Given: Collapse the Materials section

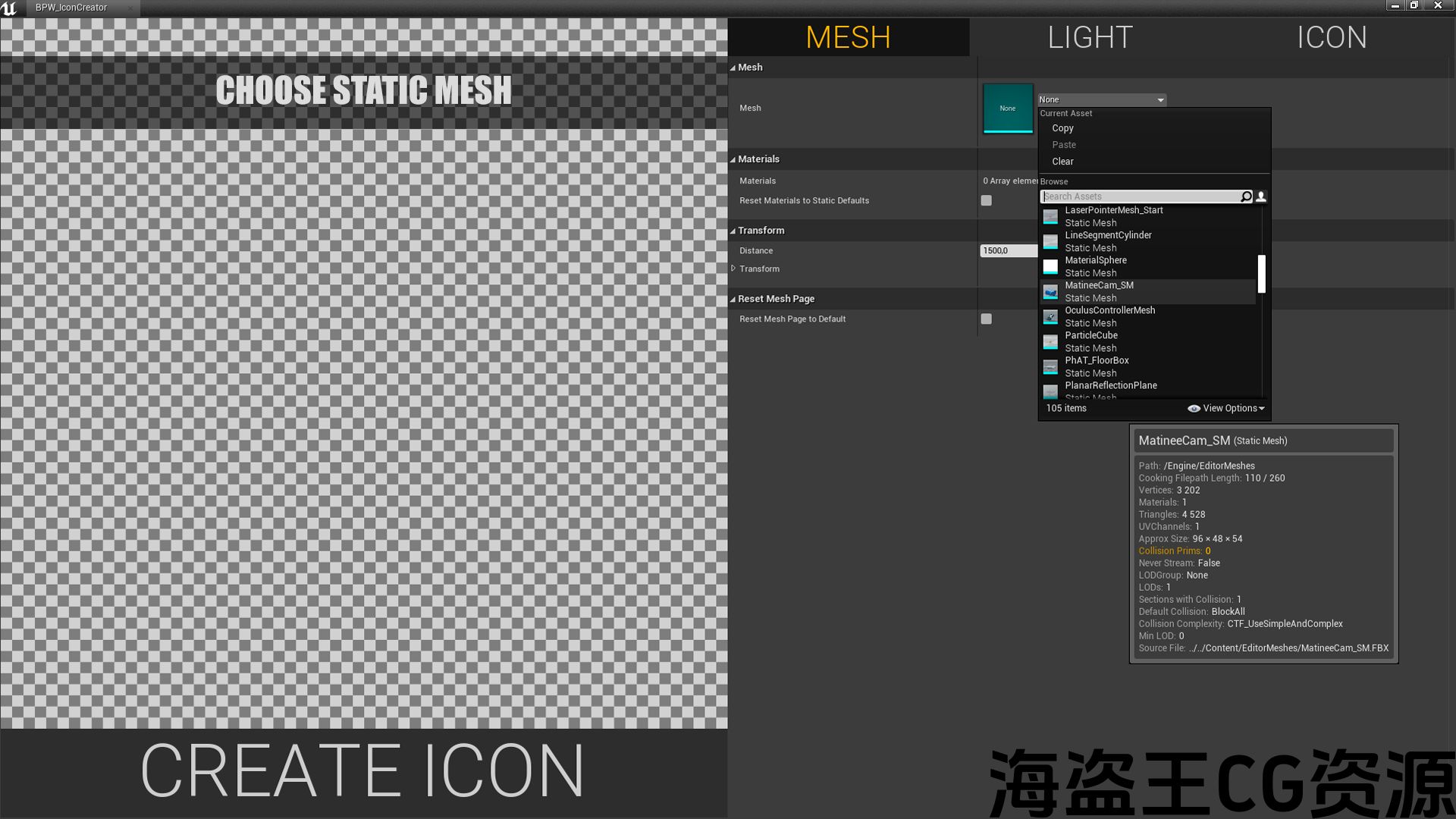Looking at the screenshot, I should pyautogui.click(x=733, y=160).
